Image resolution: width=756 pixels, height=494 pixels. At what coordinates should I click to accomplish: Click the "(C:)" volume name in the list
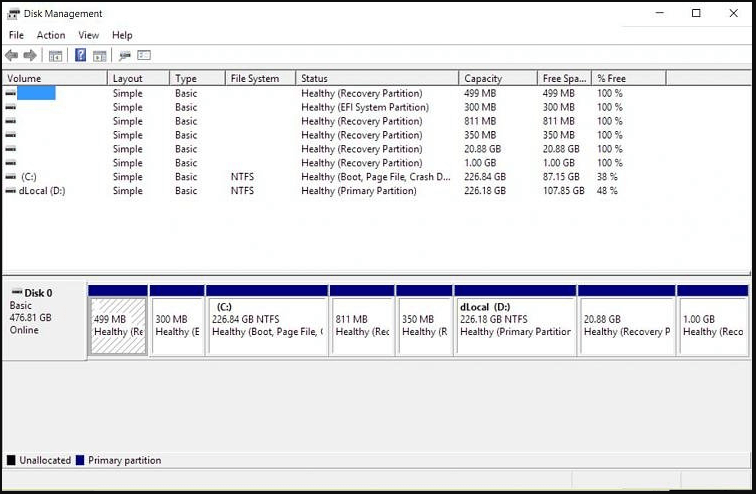click(x=28, y=177)
